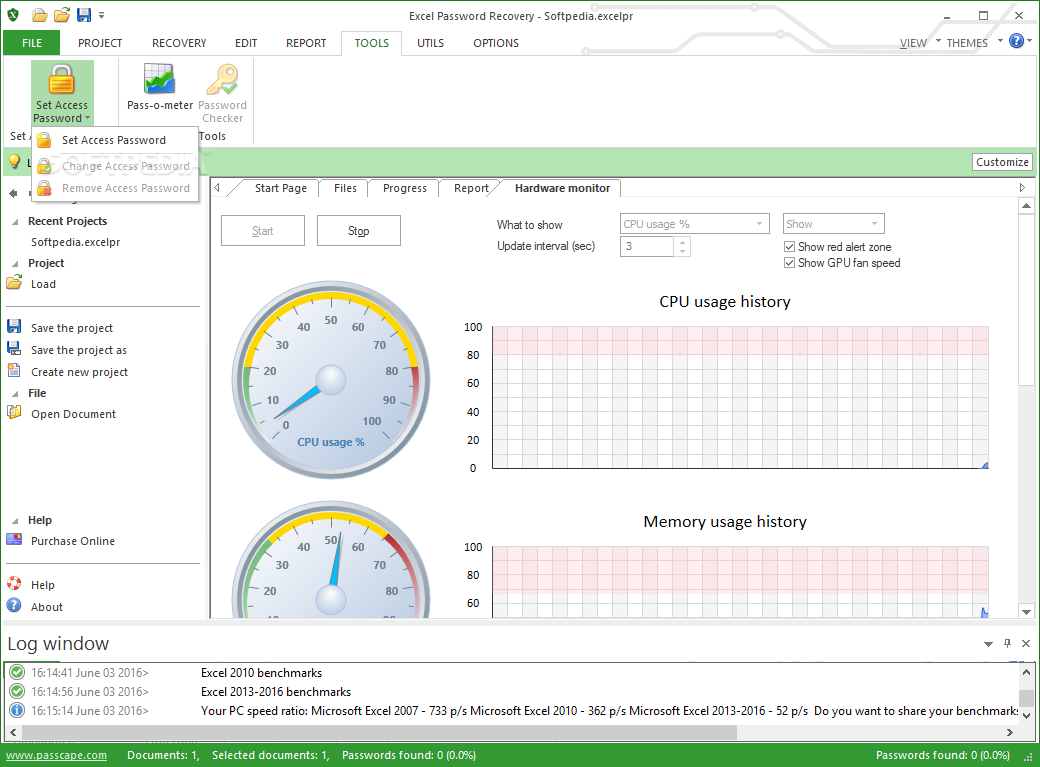The image size is (1040, 767).
Task: Click the blue help question icon beside THEMES
Action: 1016,41
